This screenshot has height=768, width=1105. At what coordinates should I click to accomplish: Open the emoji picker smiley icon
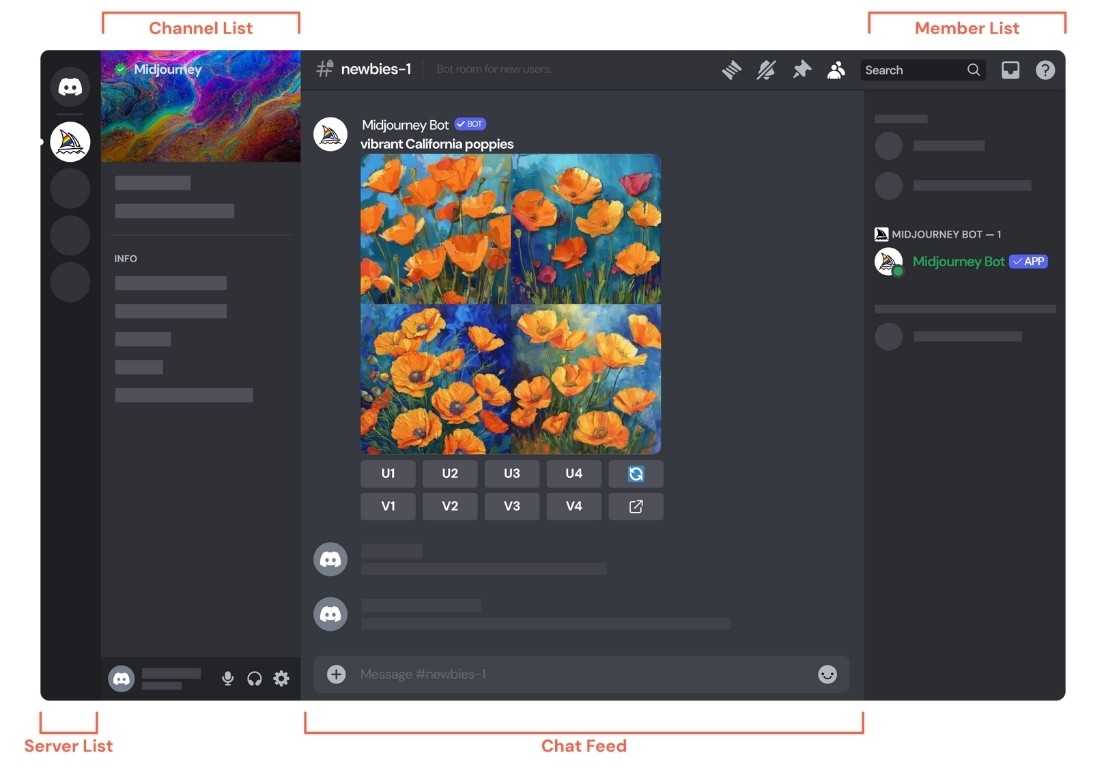[x=827, y=674]
